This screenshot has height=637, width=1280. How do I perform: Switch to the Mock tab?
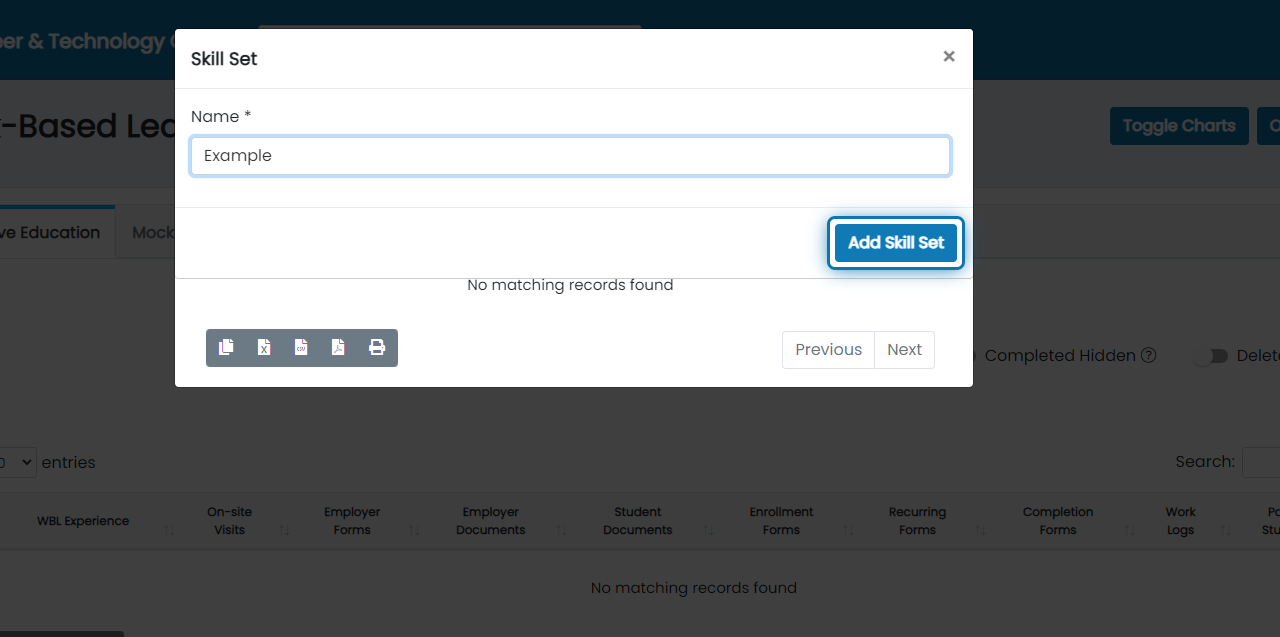[146, 233]
